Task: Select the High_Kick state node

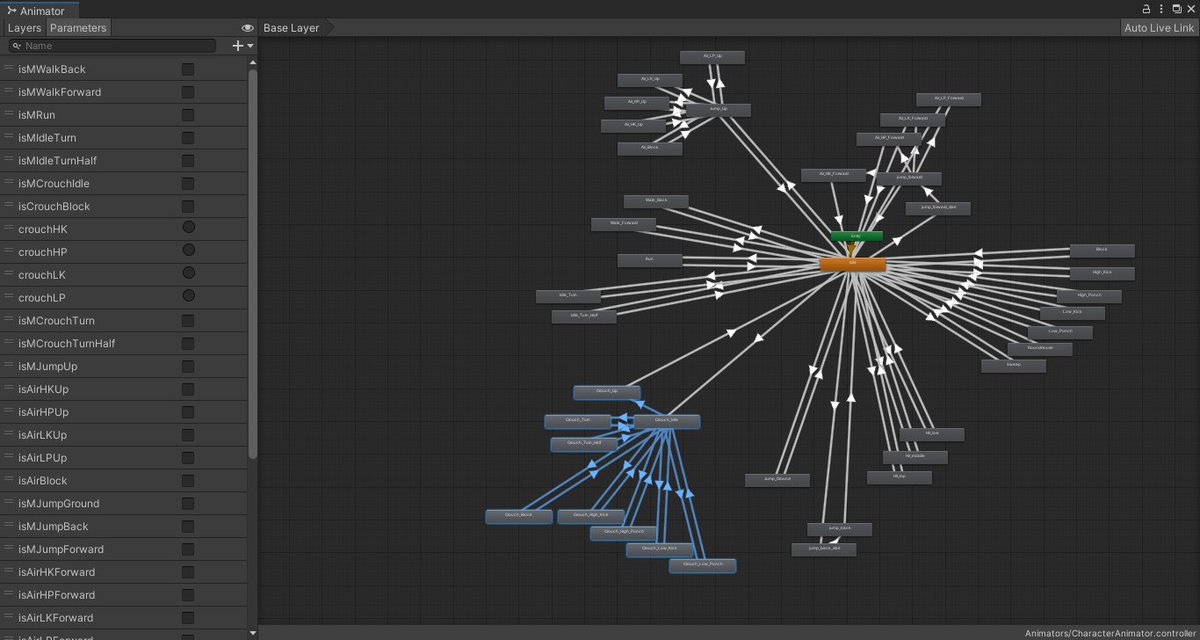Action: 1103,273
